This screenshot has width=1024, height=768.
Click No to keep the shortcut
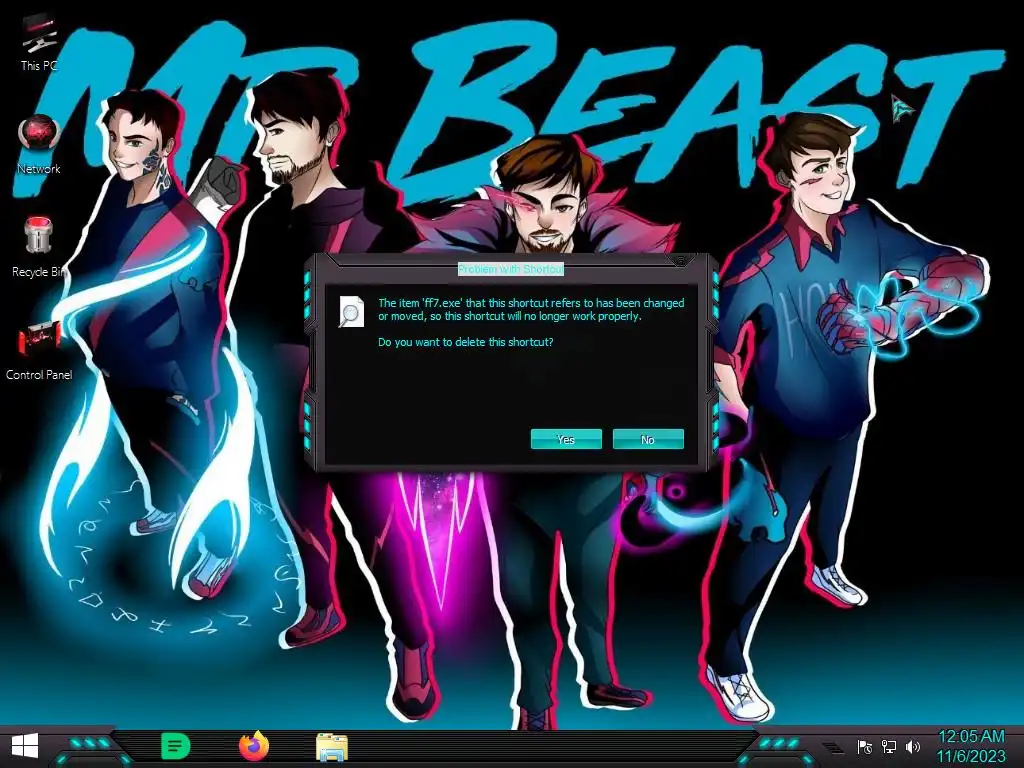tap(648, 440)
